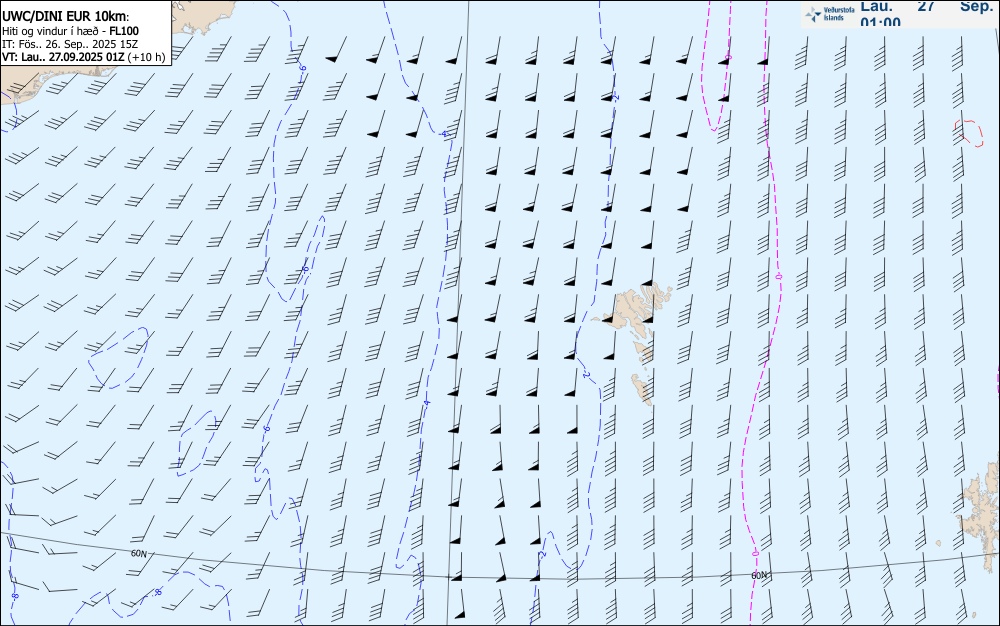
Task: Click the small red dashed closed contour
Action: click(x=969, y=132)
